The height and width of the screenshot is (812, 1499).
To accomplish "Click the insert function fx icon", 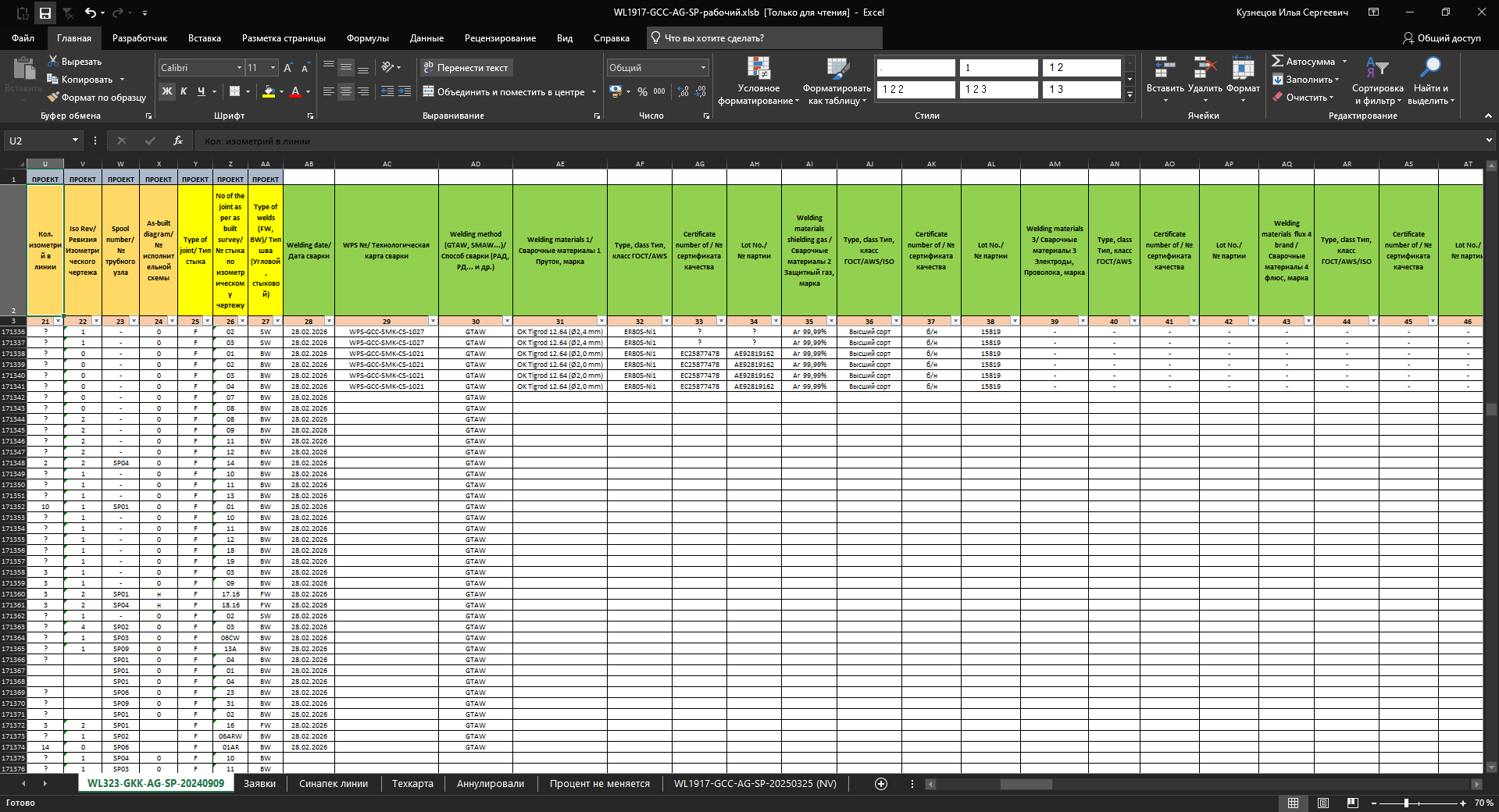I will [x=178, y=141].
